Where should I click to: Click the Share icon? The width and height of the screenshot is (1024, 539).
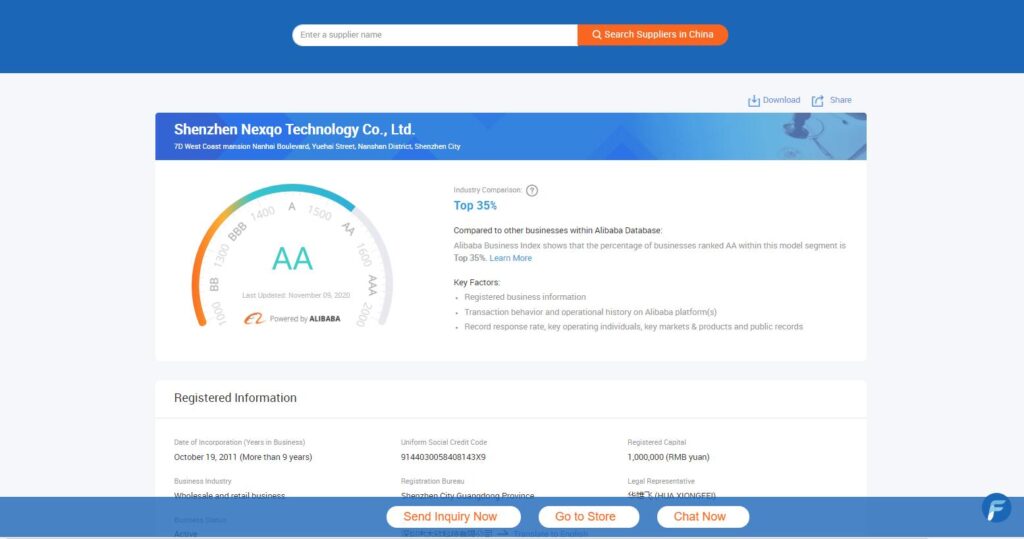pos(818,101)
